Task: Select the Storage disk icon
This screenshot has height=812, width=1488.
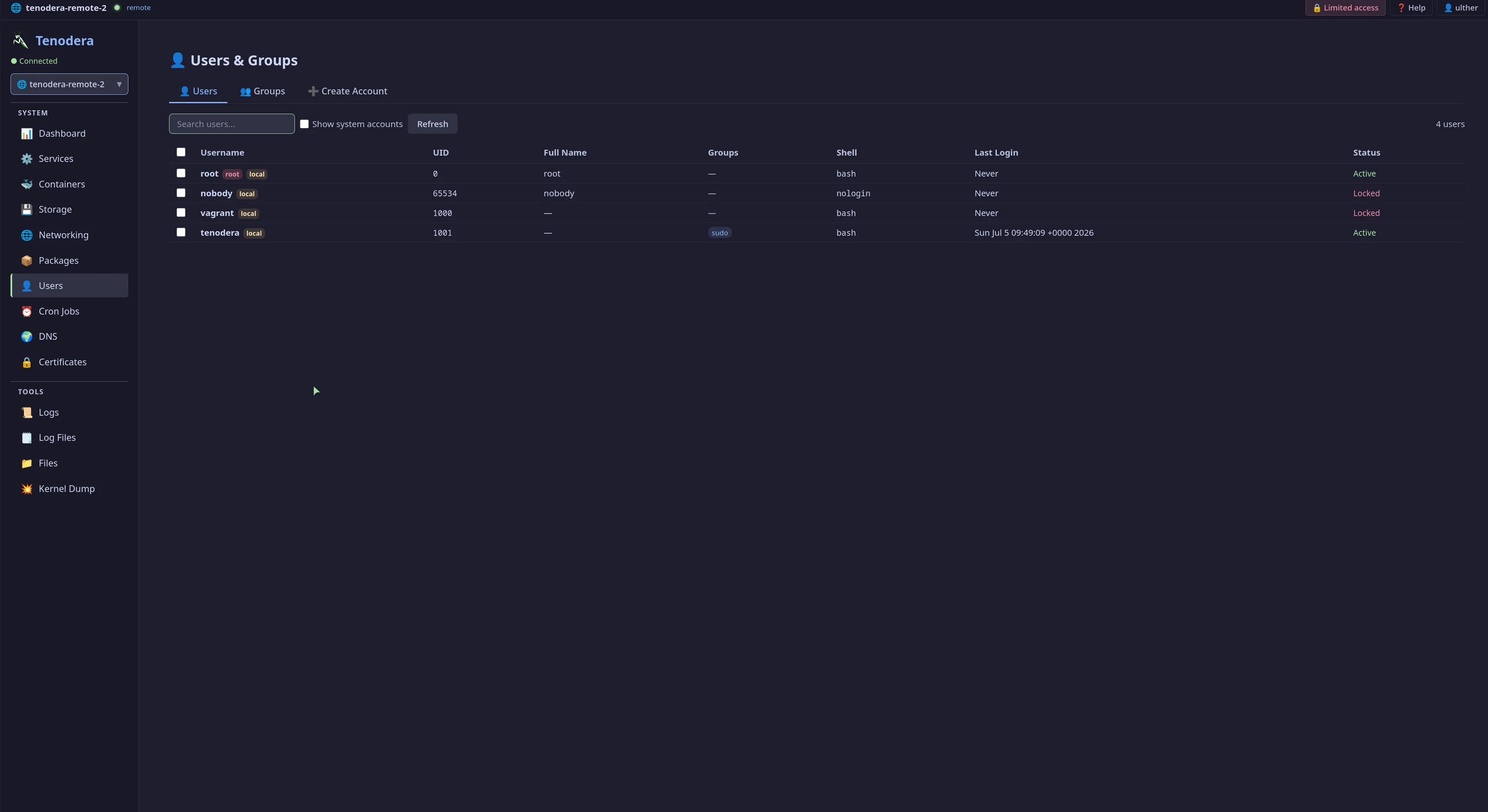Action: point(26,210)
